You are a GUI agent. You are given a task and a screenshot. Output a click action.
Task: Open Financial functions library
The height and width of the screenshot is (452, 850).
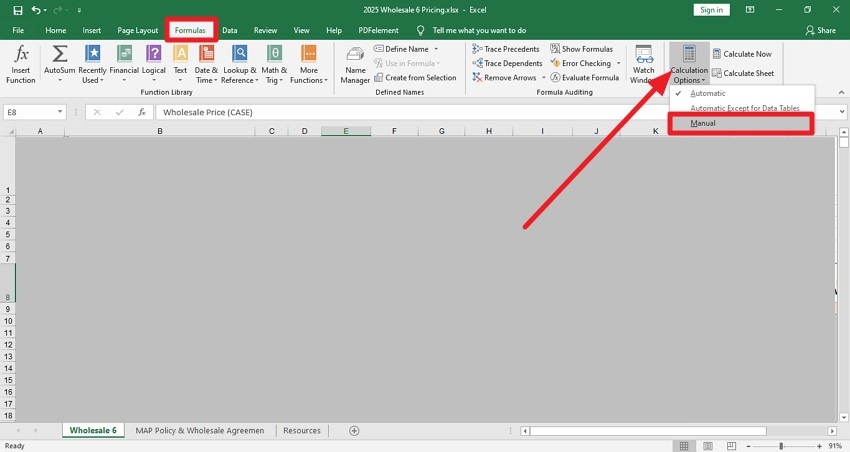[124, 64]
